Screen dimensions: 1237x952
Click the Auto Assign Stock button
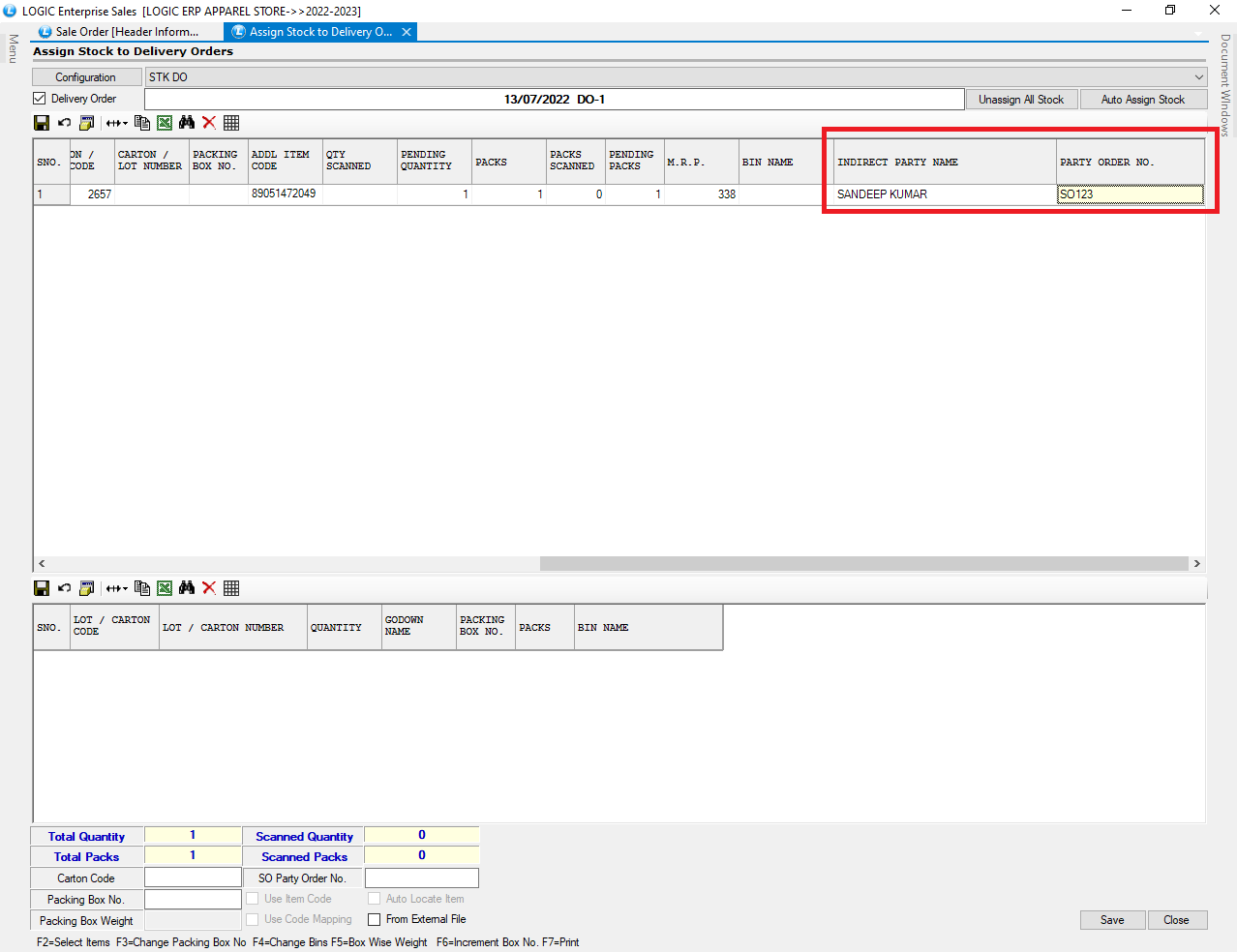coord(1142,100)
